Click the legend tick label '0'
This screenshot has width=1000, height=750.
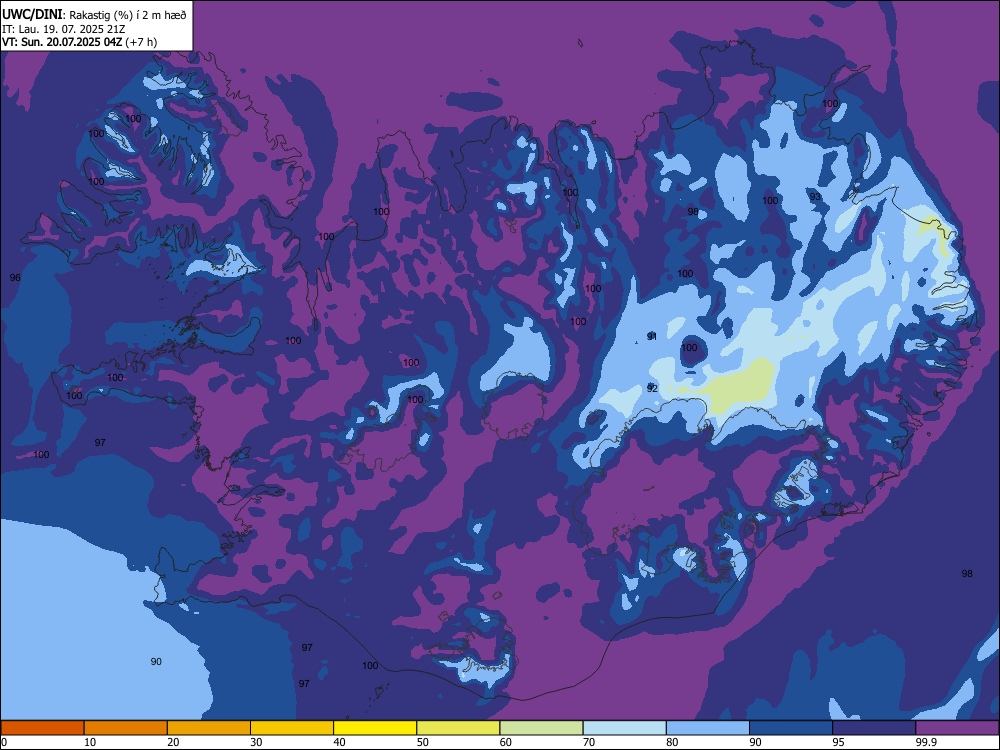click(x=4, y=742)
